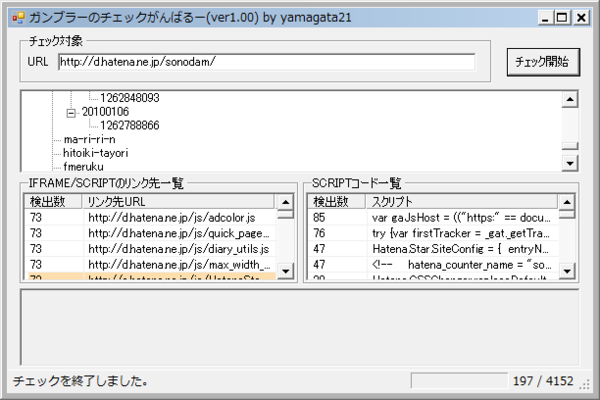Select the Hatena.Star.SiteConfig script row
Viewport: 600px width, 400px height.
pos(433,249)
